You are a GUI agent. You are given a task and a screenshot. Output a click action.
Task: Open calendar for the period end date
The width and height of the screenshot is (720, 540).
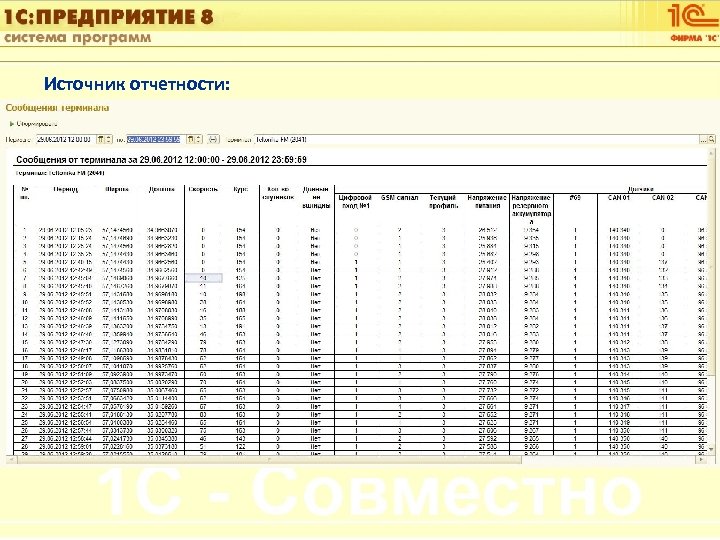pyautogui.click(x=191, y=139)
